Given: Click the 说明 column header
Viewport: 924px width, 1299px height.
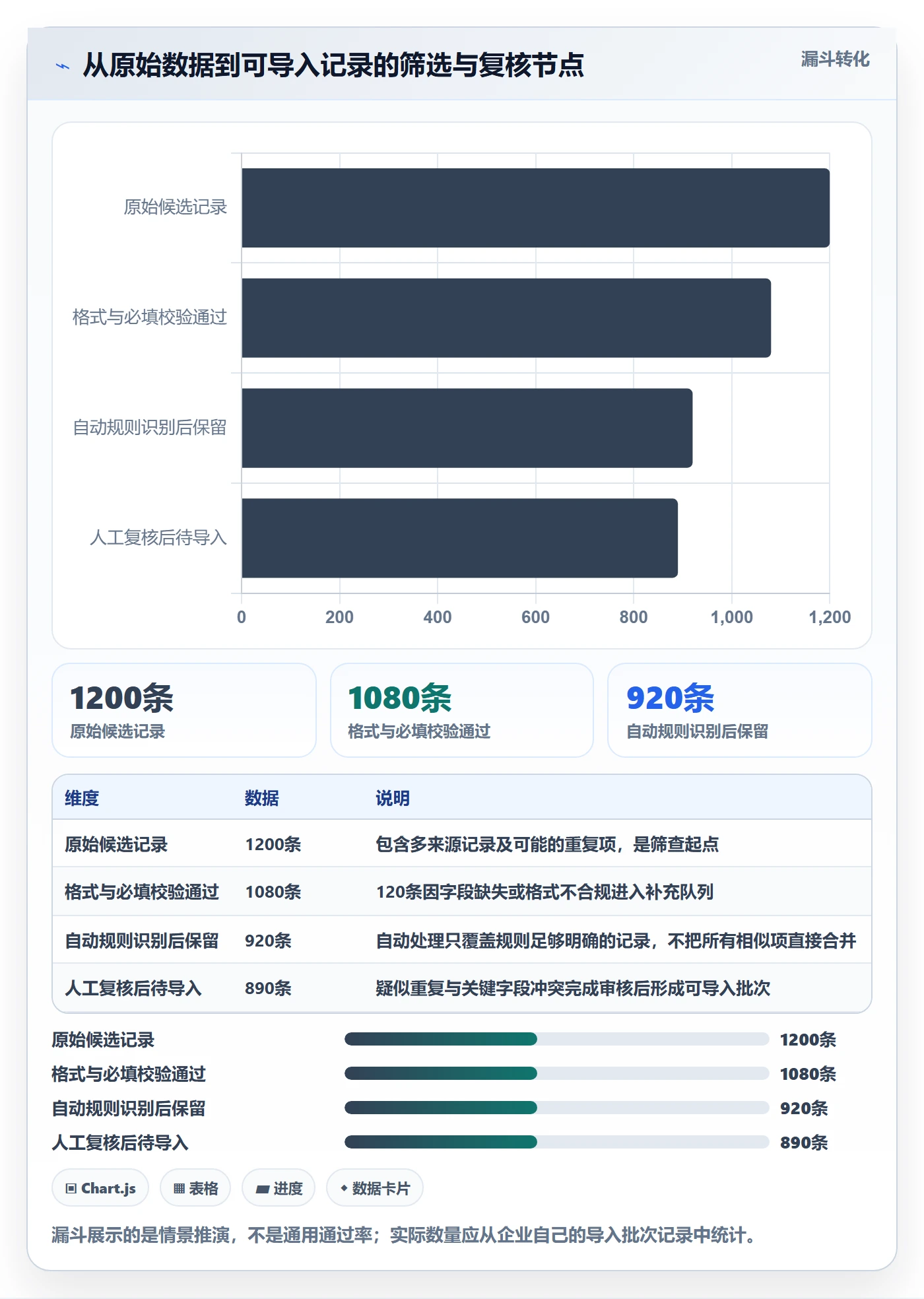Looking at the screenshot, I should coord(393,798).
